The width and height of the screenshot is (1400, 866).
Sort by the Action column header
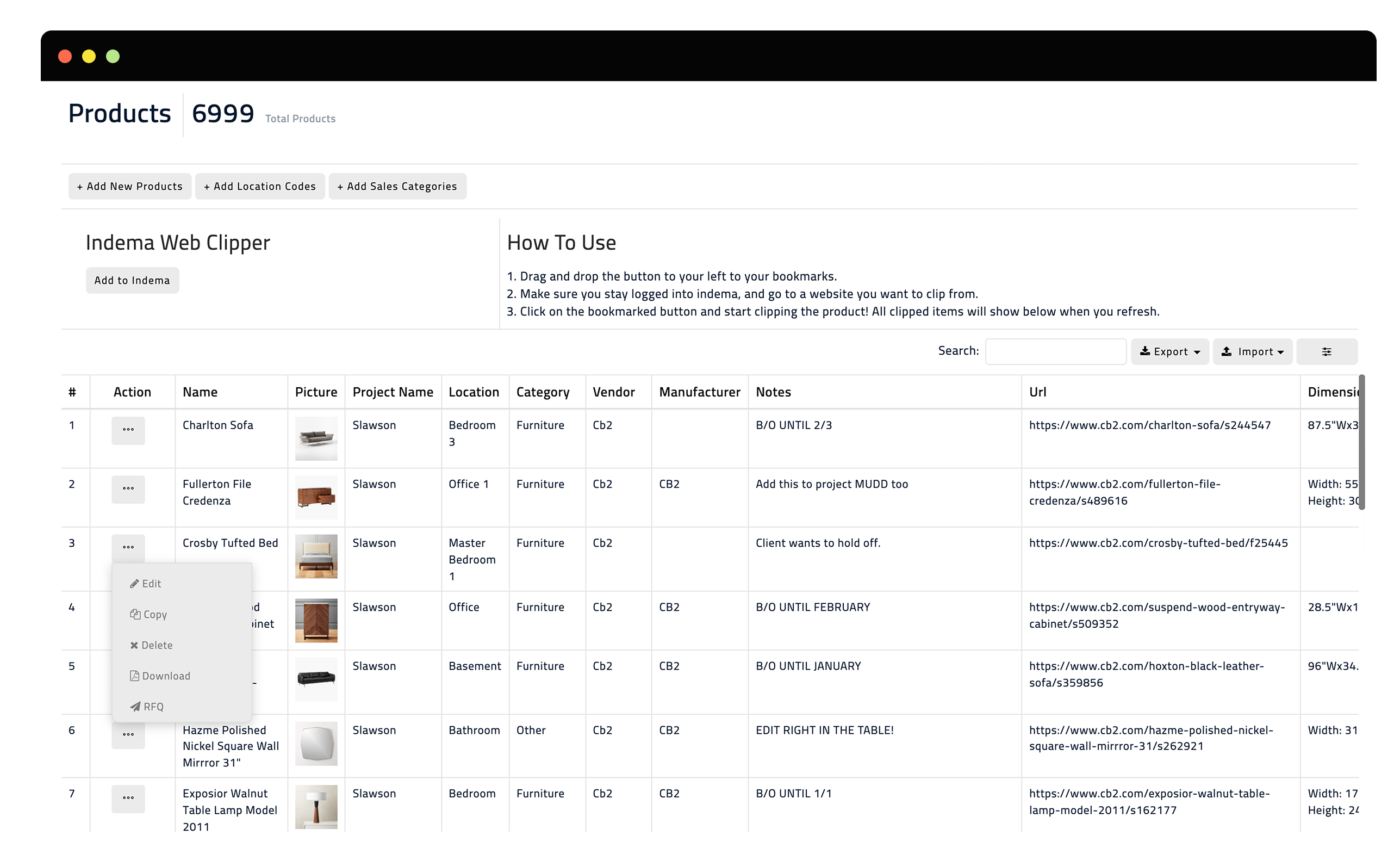[x=132, y=392]
